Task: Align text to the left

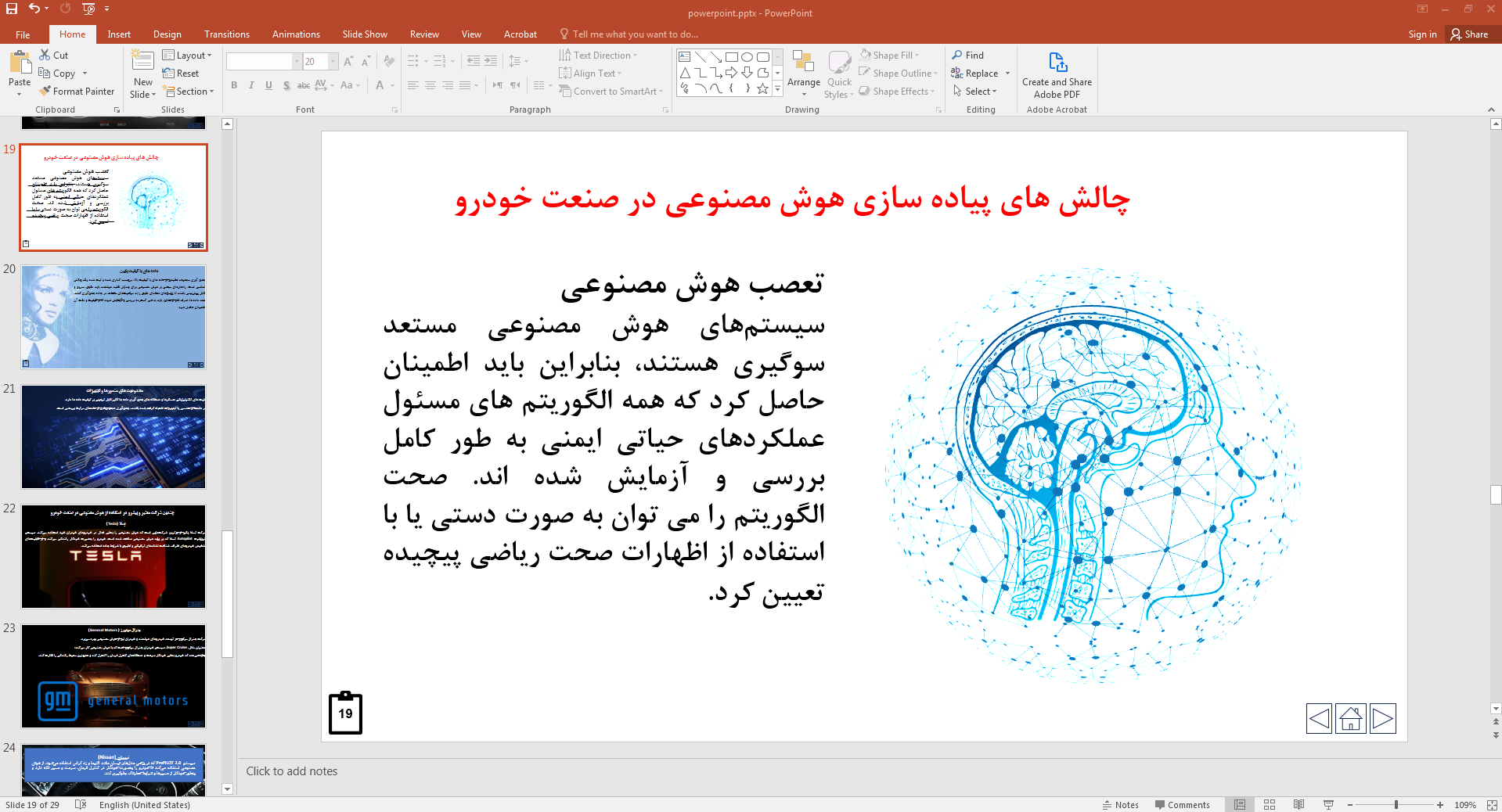Action: (413, 85)
